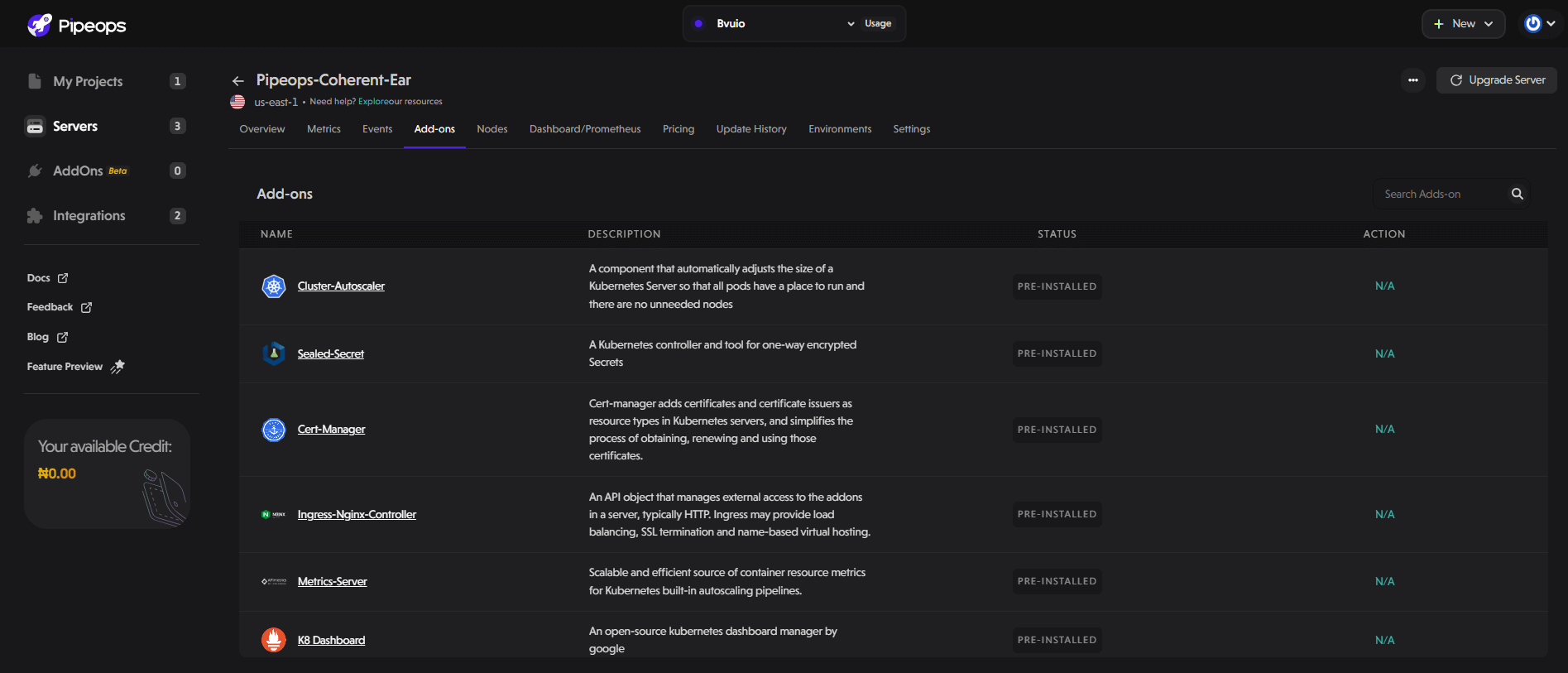The width and height of the screenshot is (1568, 673).
Task: Click the My Projects file icon
Action: coord(35,81)
